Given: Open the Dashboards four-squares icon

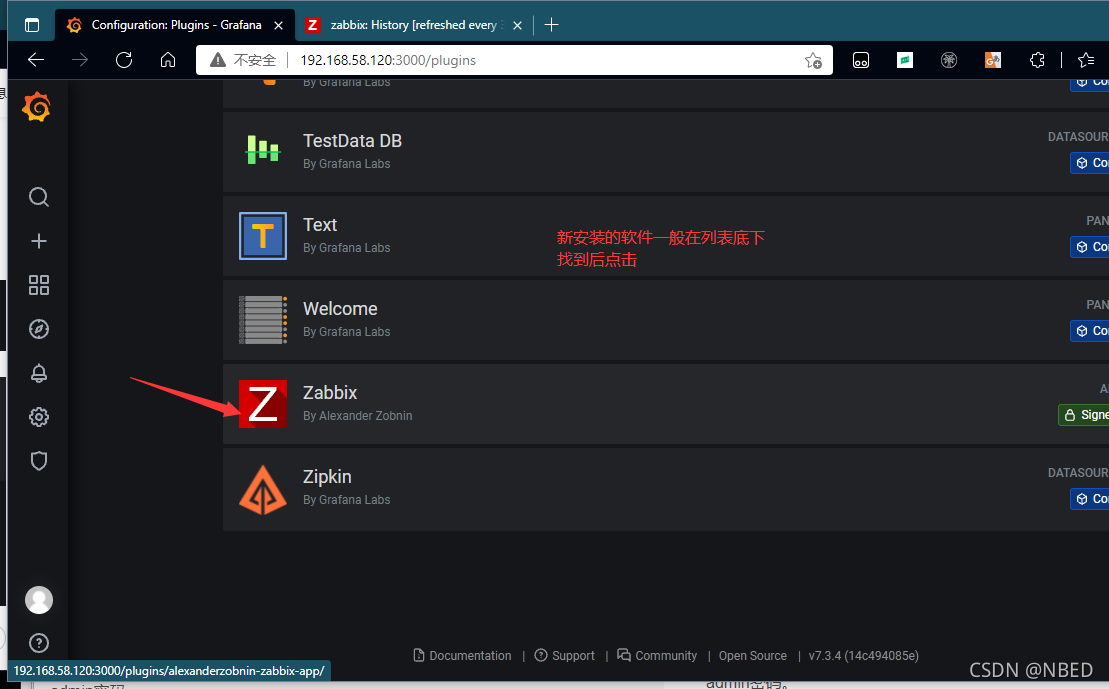Looking at the screenshot, I should pyautogui.click(x=39, y=285).
